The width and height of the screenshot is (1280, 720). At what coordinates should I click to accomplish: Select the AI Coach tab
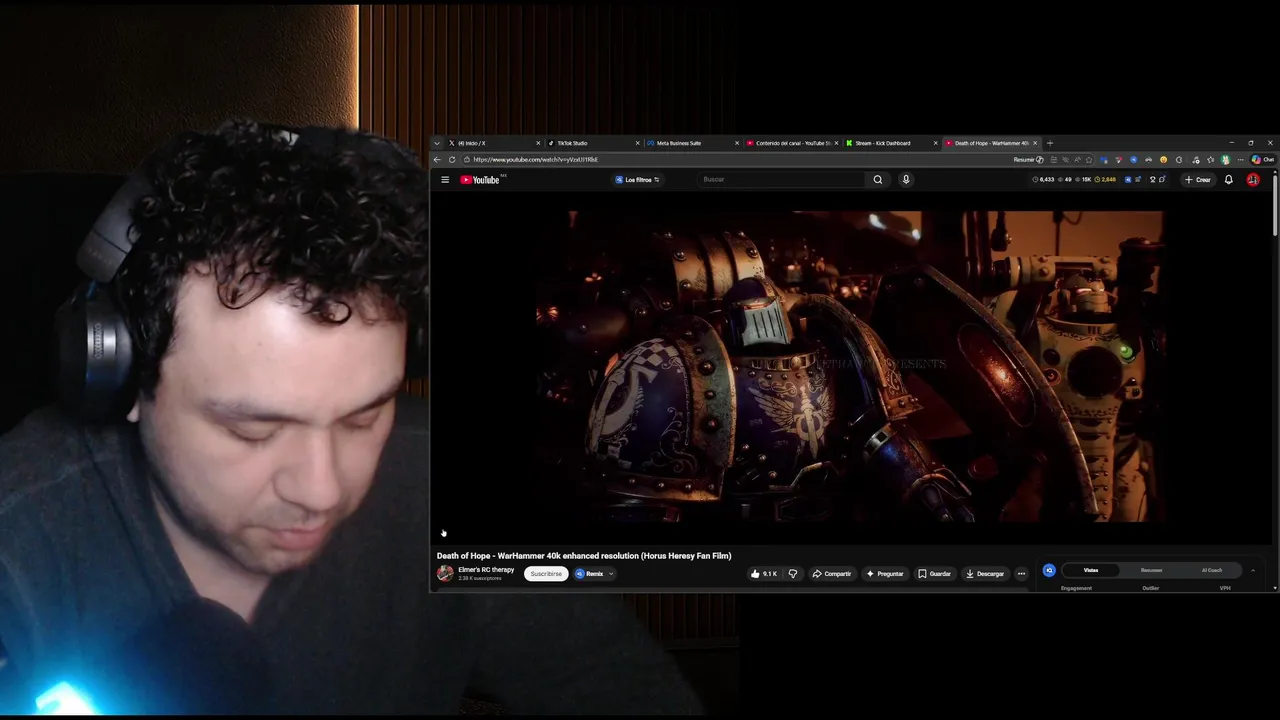point(1212,570)
